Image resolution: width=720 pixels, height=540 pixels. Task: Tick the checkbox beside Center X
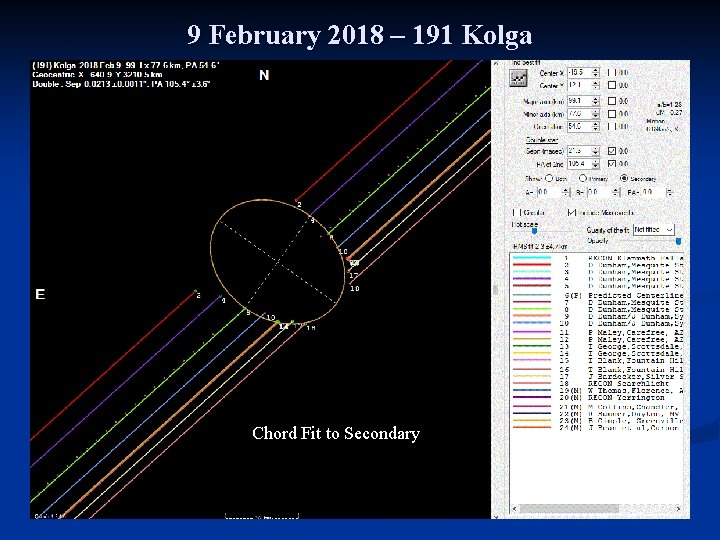click(x=611, y=73)
